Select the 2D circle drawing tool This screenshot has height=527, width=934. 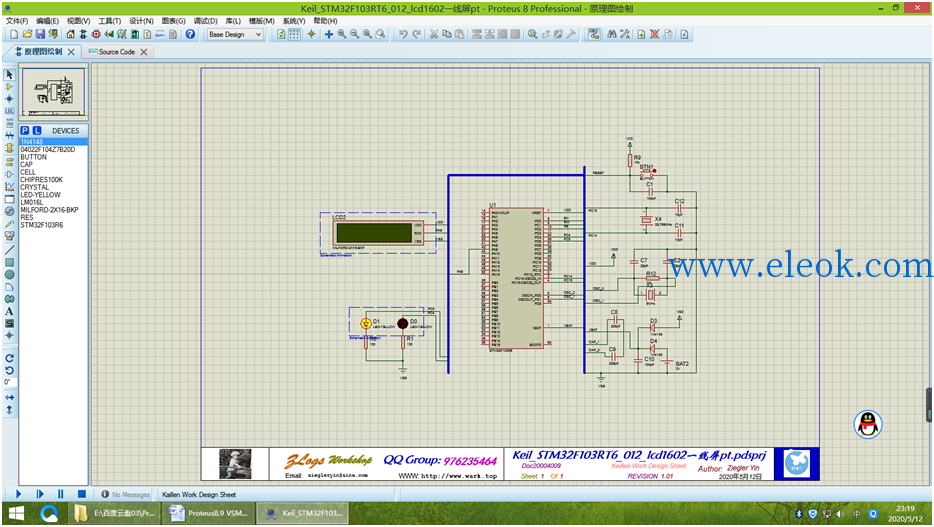point(9,275)
